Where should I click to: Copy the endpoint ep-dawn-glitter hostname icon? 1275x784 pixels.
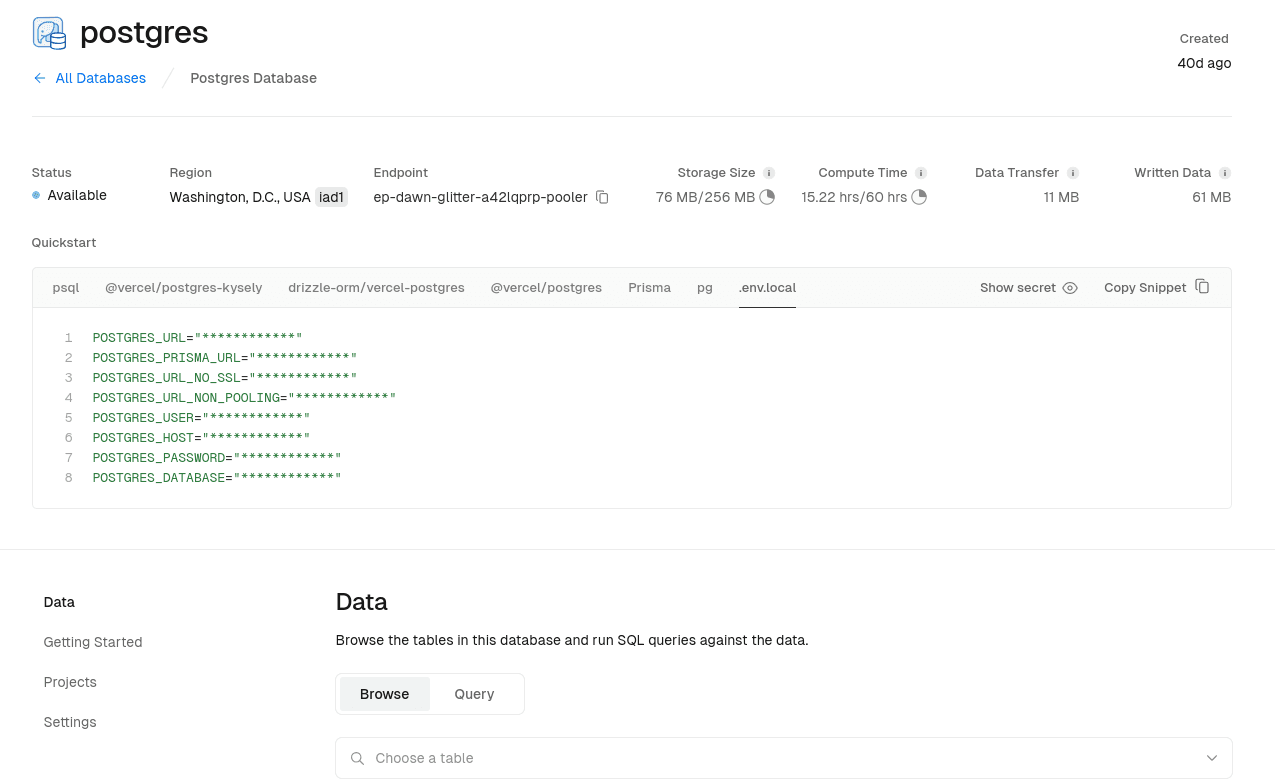pos(602,197)
